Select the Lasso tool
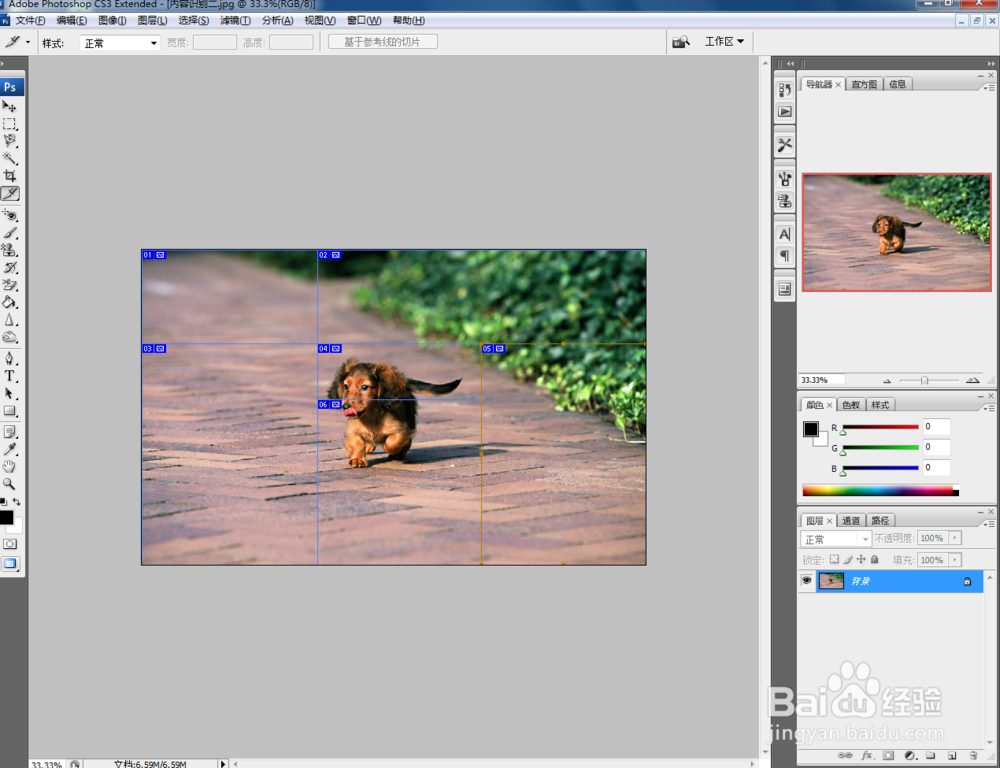The image size is (1000, 768). (x=10, y=141)
